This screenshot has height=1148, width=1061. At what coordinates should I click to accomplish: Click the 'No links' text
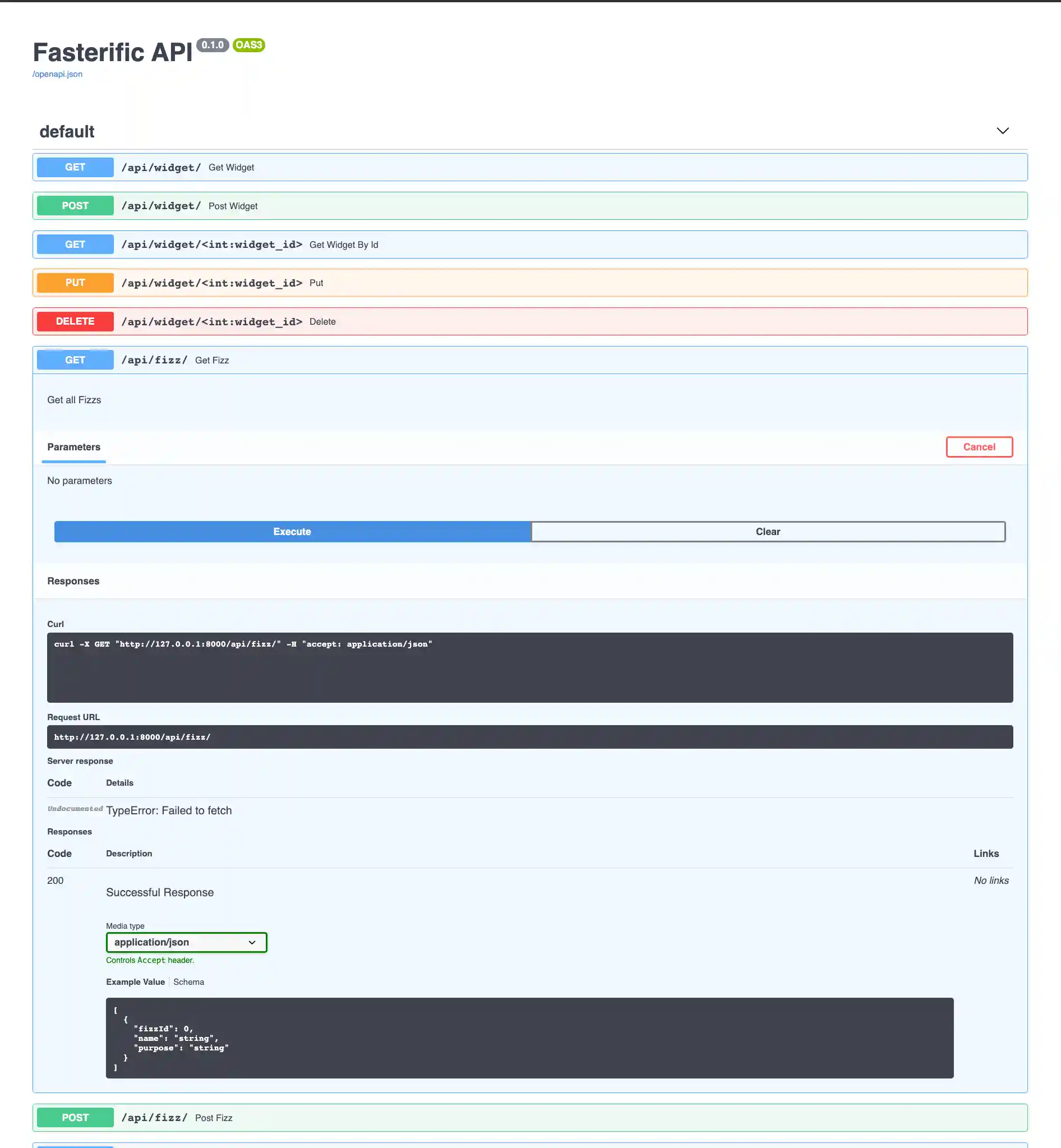[991, 880]
